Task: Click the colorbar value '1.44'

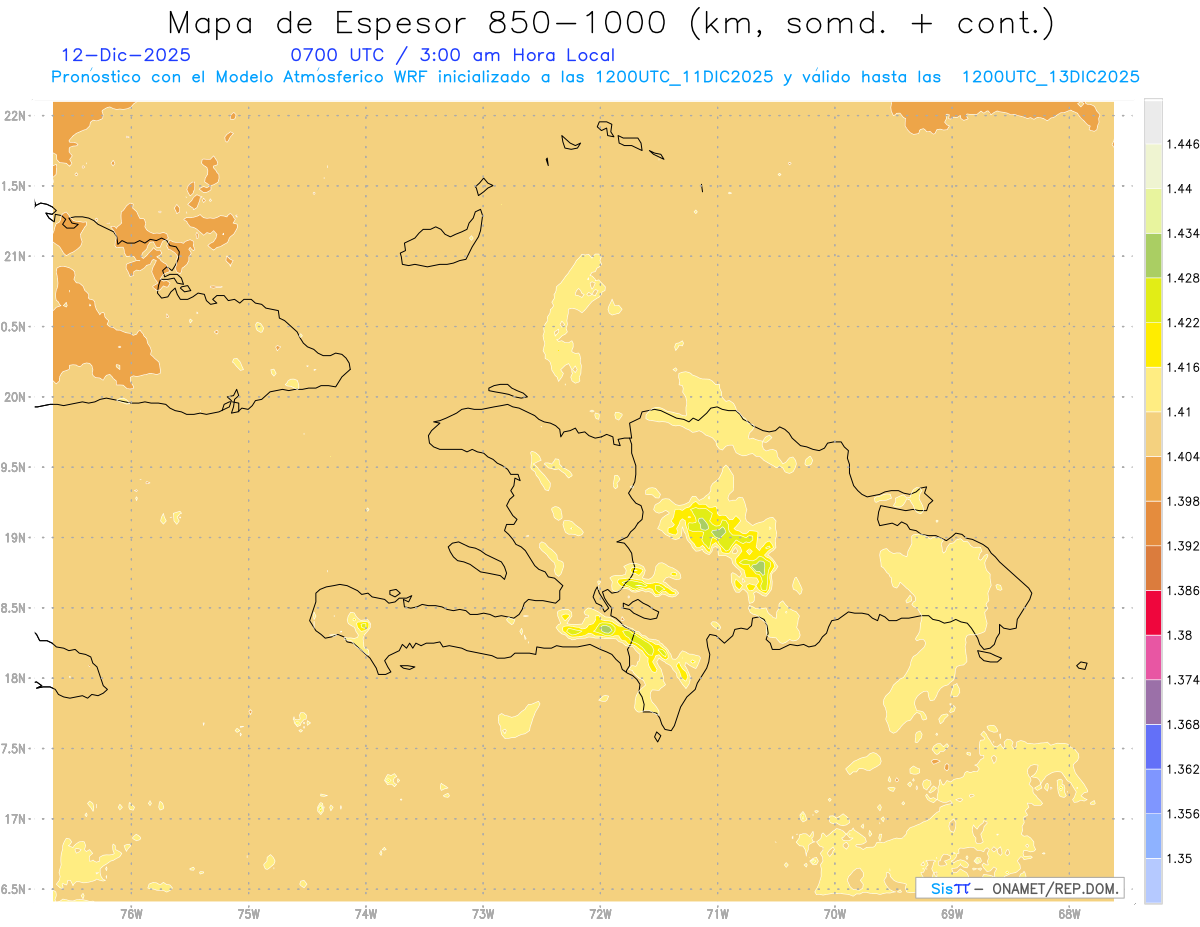Action: [1179, 188]
